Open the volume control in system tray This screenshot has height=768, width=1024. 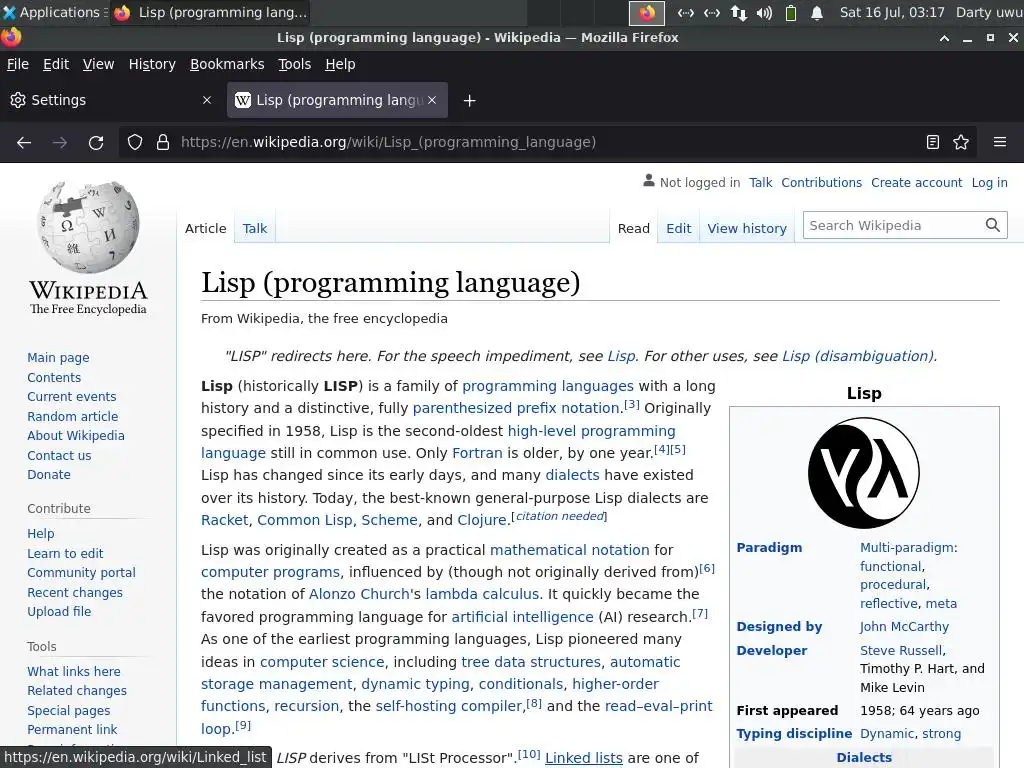(x=764, y=12)
